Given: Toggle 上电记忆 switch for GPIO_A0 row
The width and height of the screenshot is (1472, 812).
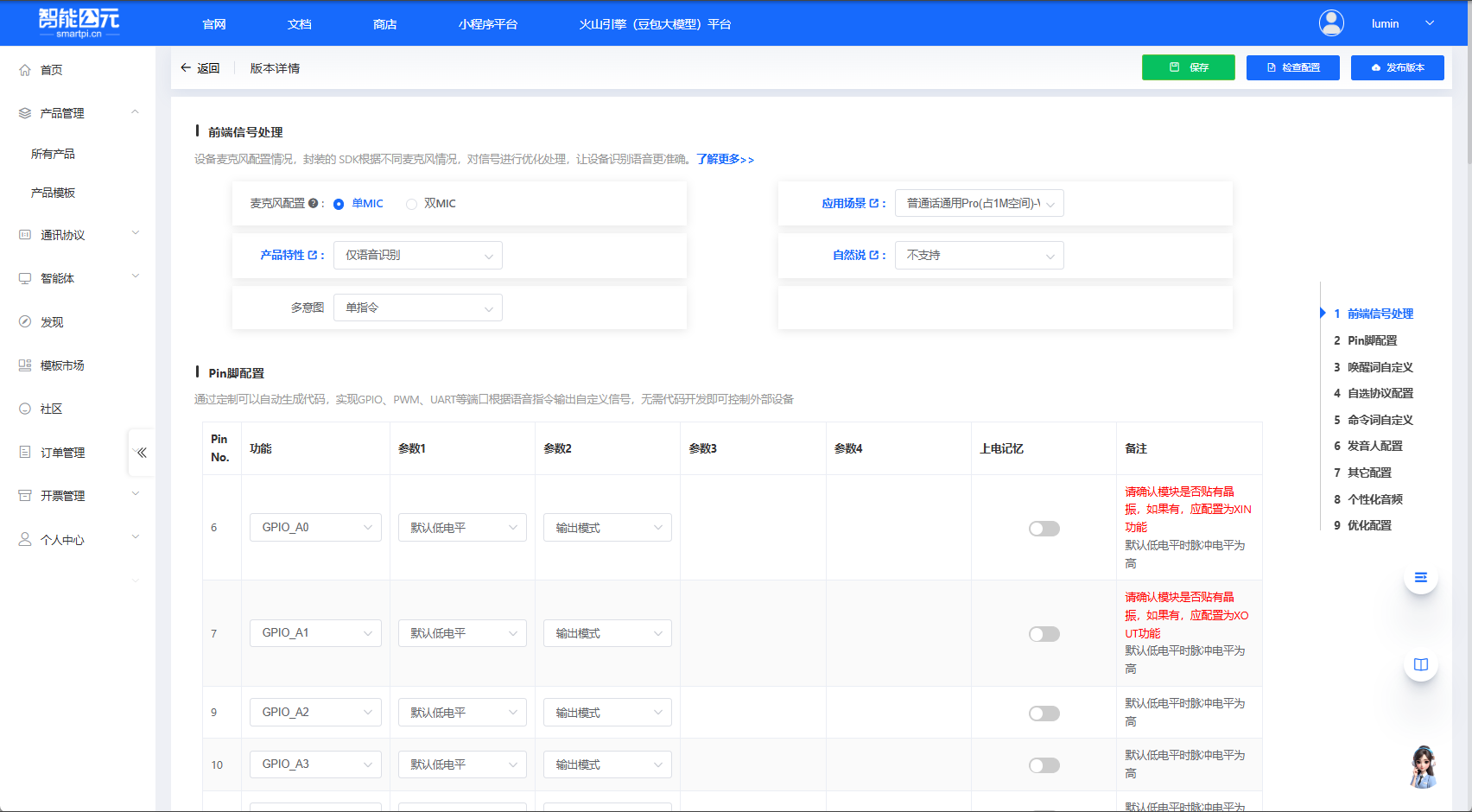Looking at the screenshot, I should tap(1044, 529).
